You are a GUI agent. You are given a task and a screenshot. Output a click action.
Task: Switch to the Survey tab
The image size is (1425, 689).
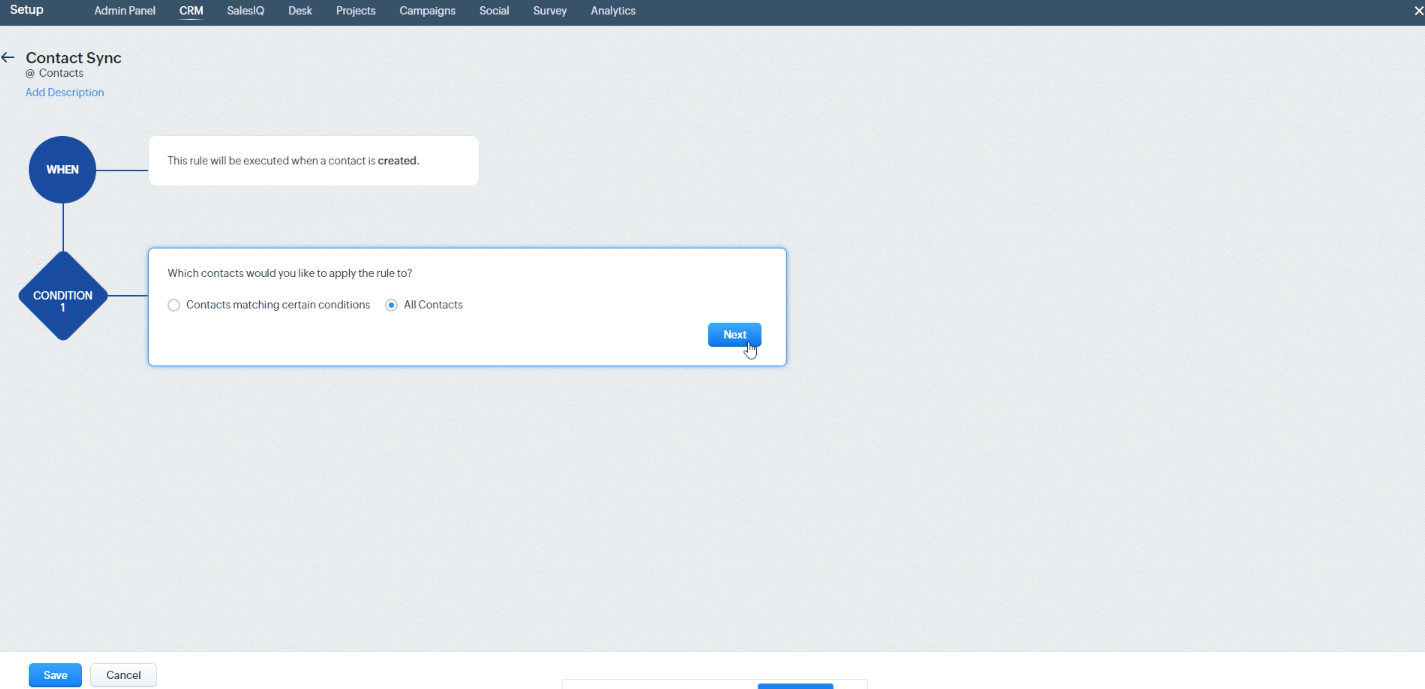[549, 11]
